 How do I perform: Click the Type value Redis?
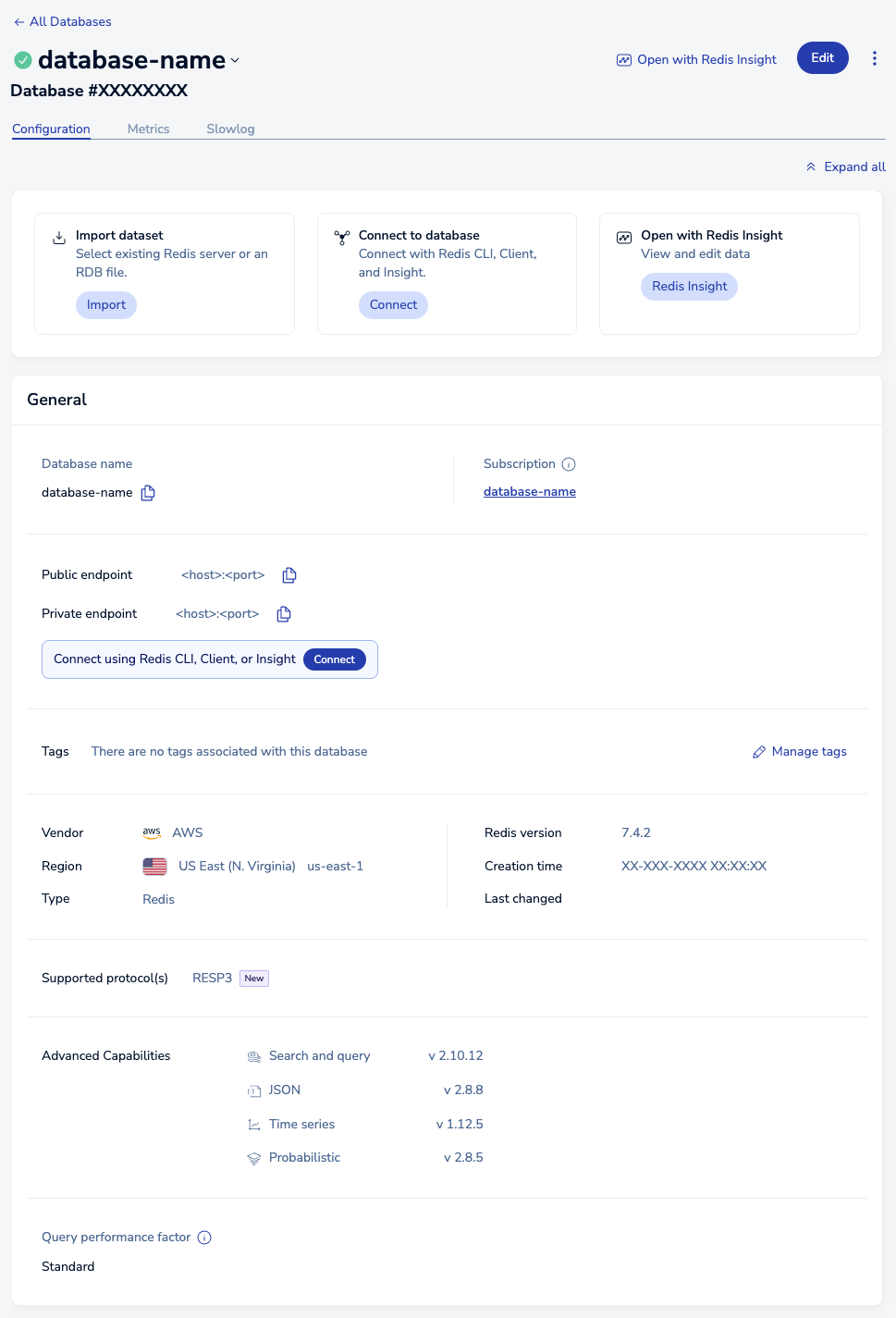tap(158, 900)
